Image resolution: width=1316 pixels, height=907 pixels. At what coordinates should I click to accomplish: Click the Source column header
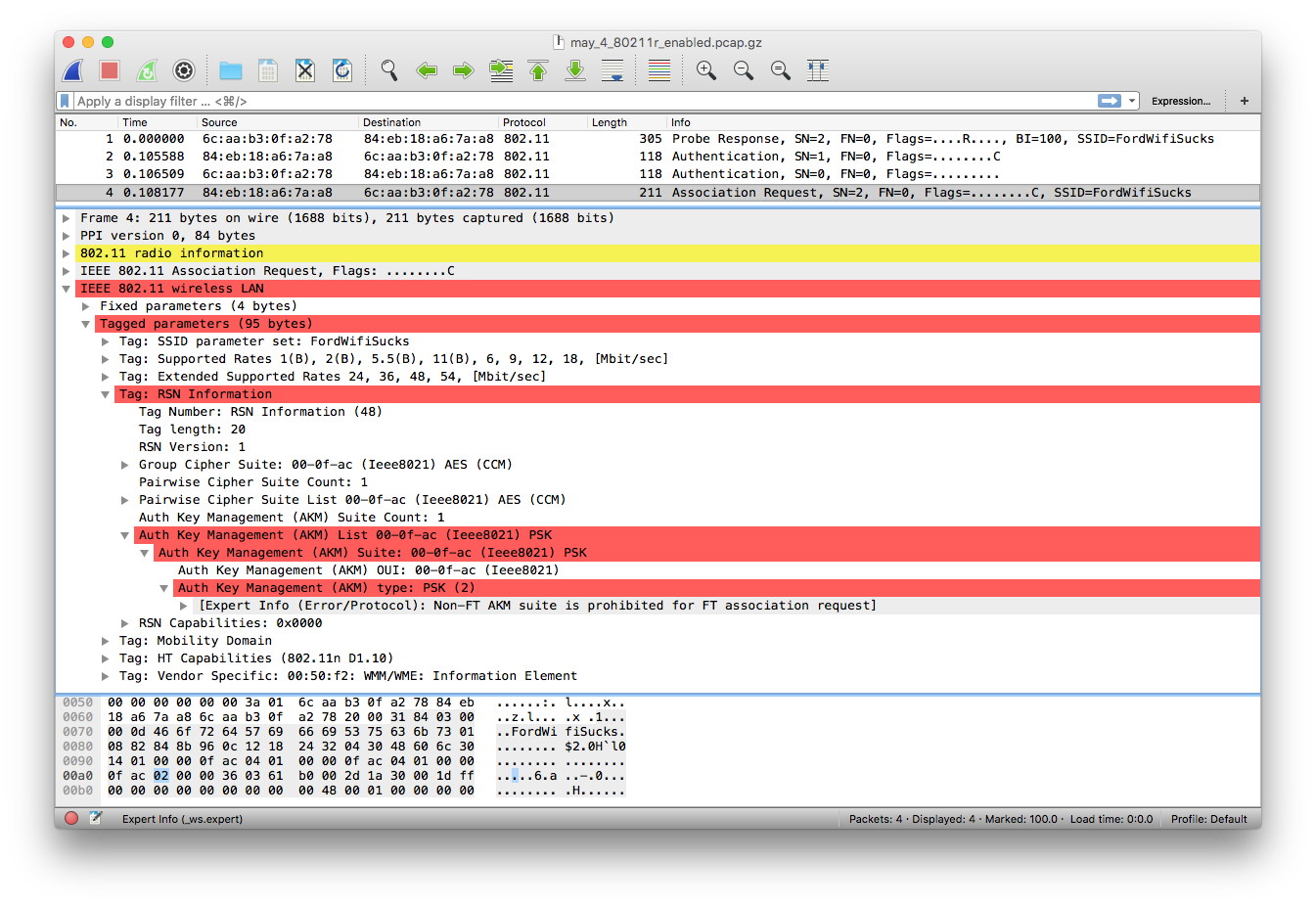[x=219, y=122]
